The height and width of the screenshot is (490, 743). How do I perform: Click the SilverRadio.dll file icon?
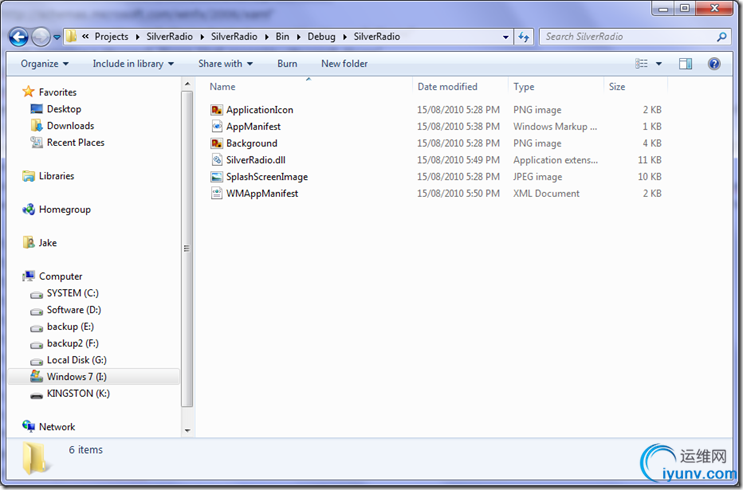click(x=217, y=160)
